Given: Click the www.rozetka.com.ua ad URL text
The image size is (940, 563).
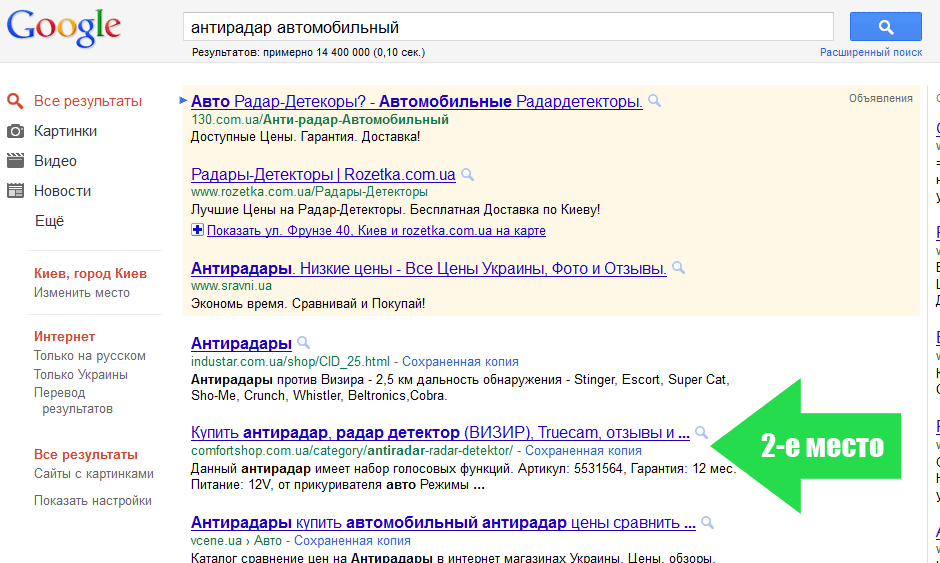Looking at the screenshot, I should [309, 192].
